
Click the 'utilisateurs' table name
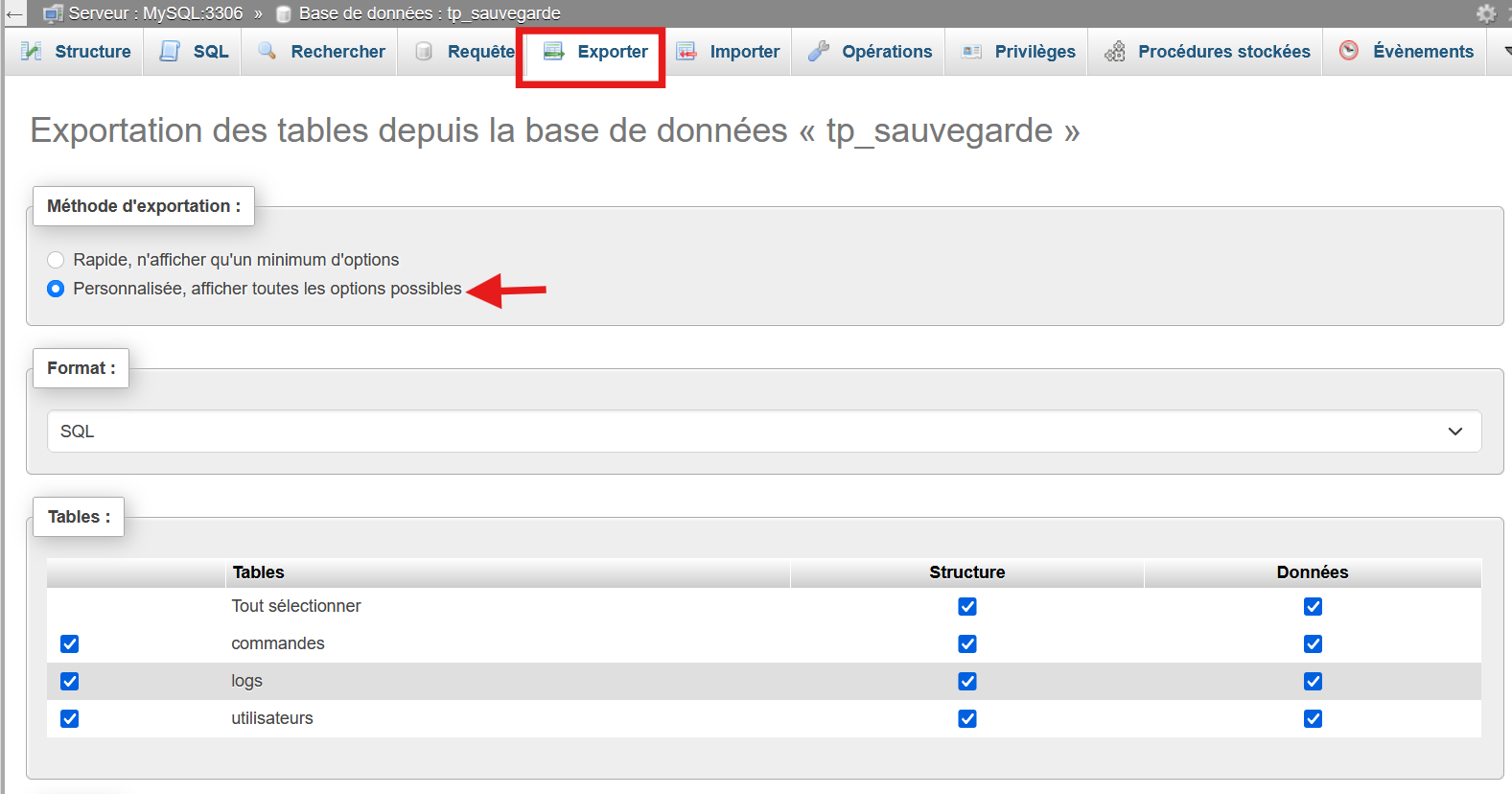[x=272, y=718]
